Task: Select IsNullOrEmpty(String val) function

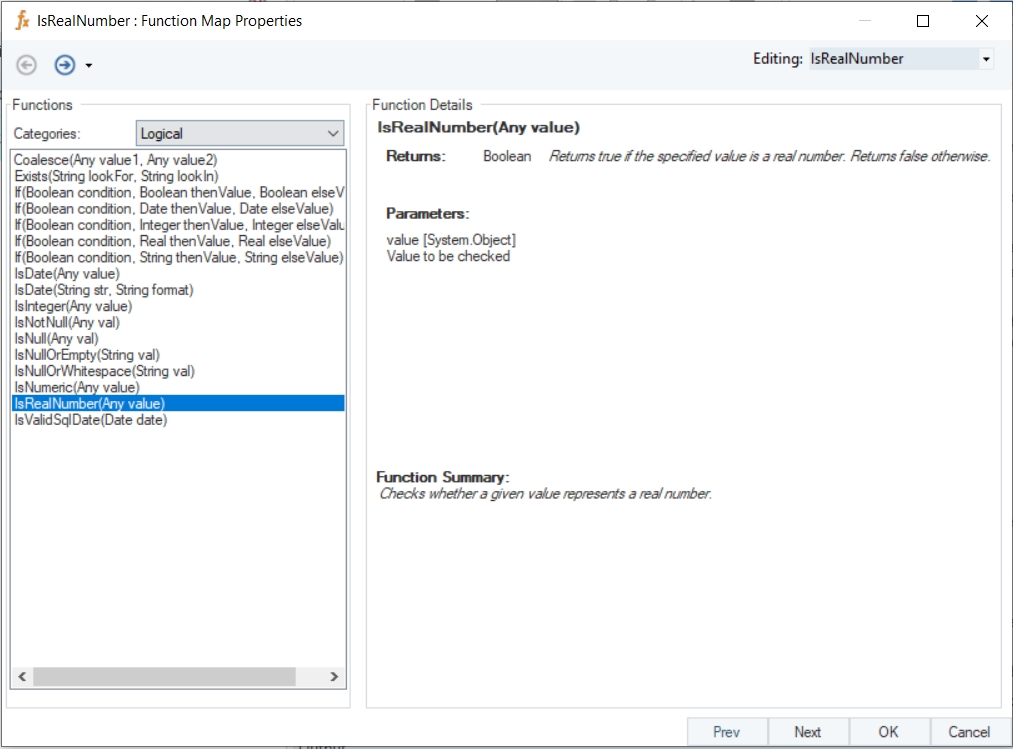Action: (87, 355)
